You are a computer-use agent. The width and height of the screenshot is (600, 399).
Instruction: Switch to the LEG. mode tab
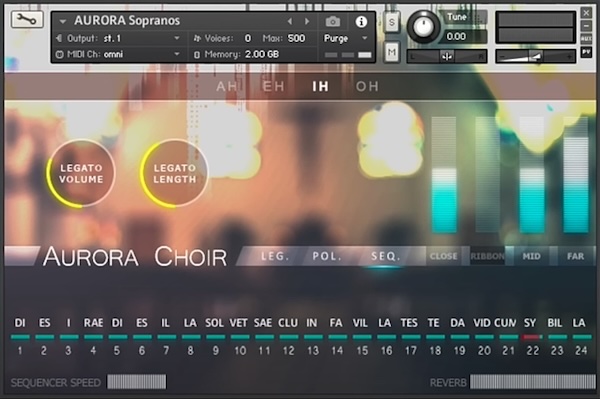tap(275, 256)
